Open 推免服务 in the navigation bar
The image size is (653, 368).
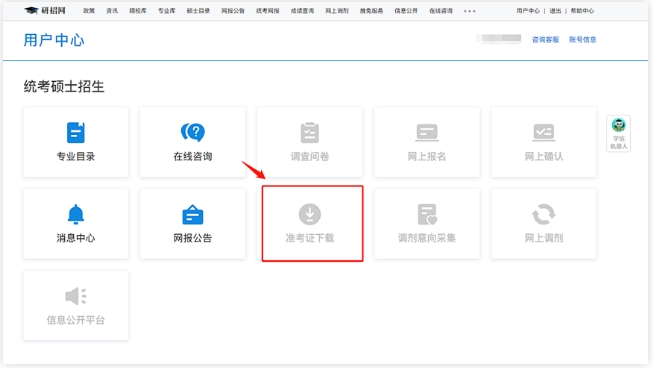pos(371,11)
